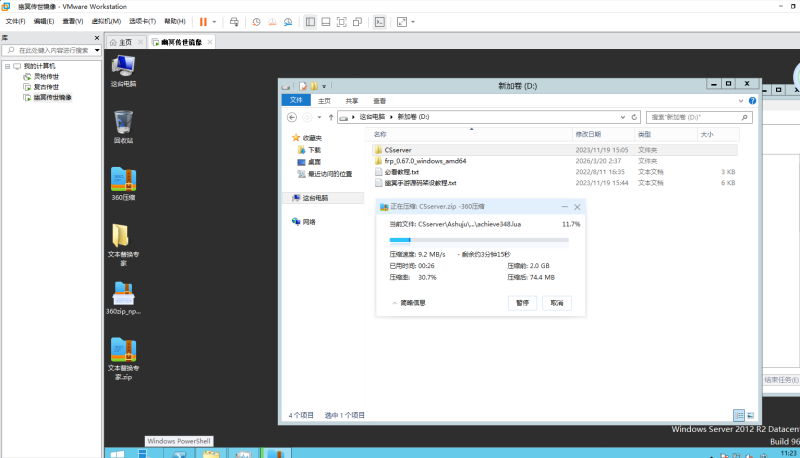Click the 取消 button in compression dialog
The height and width of the screenshot is (458, 800).
point(557,303)
